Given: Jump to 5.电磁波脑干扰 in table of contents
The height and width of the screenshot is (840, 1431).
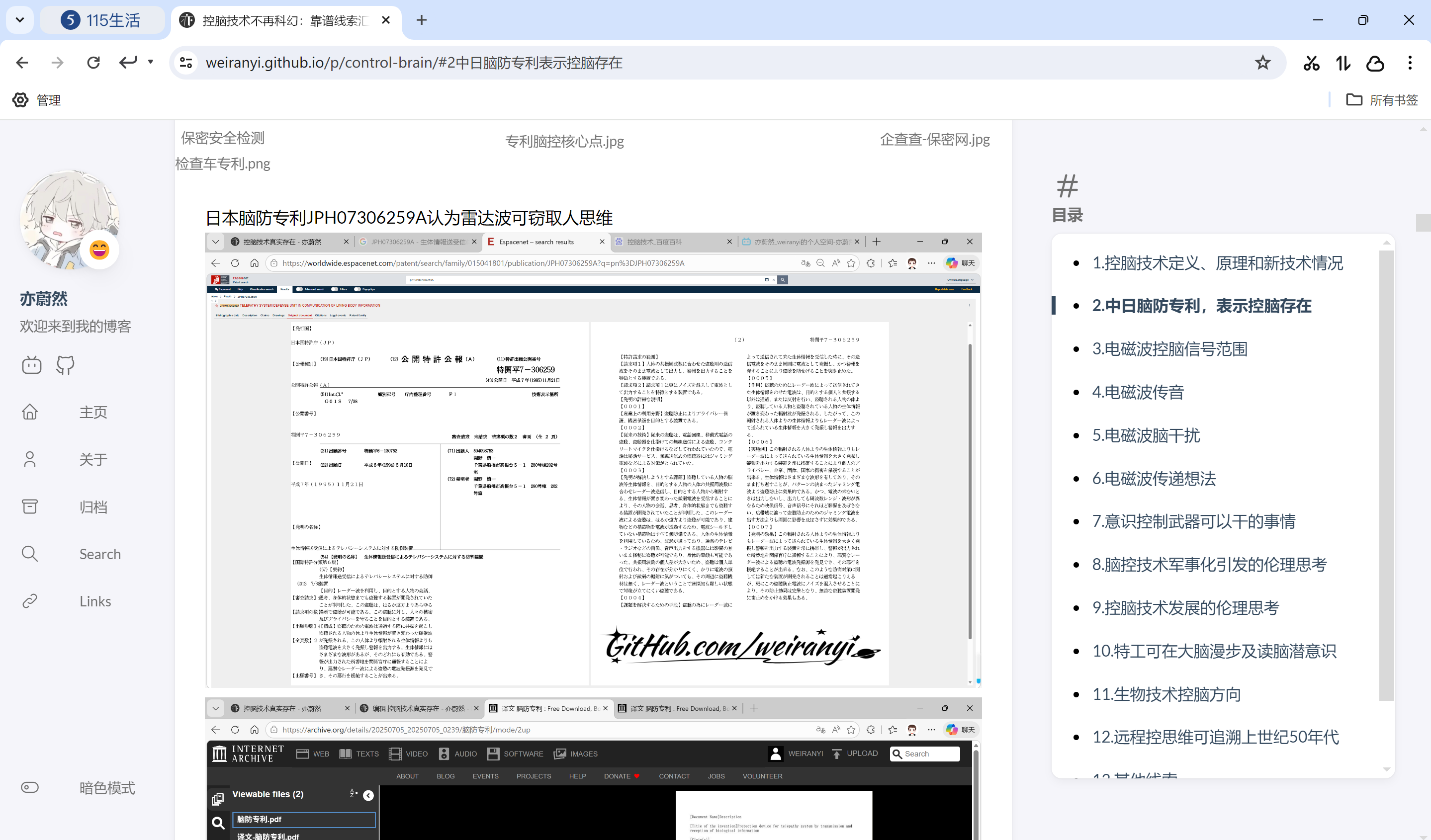Looking at the screenshot, I should click(x=1146, y=435).
